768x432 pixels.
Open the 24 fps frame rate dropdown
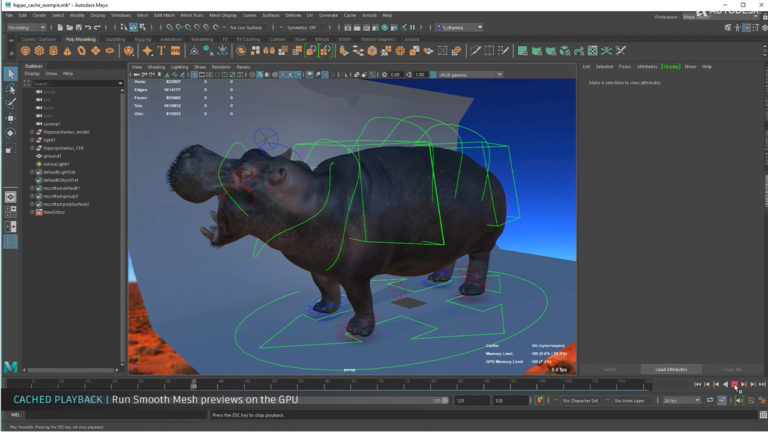[680, 400]
